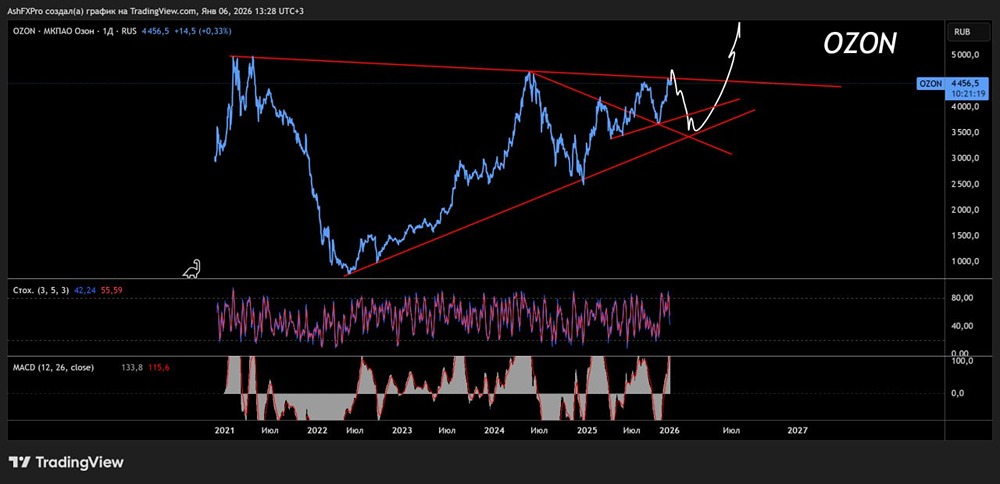Image resolution: width=1000 pixels, height=484 pixels.
Task: Click the 2027 label on time axis
Action: click(797, 430)
